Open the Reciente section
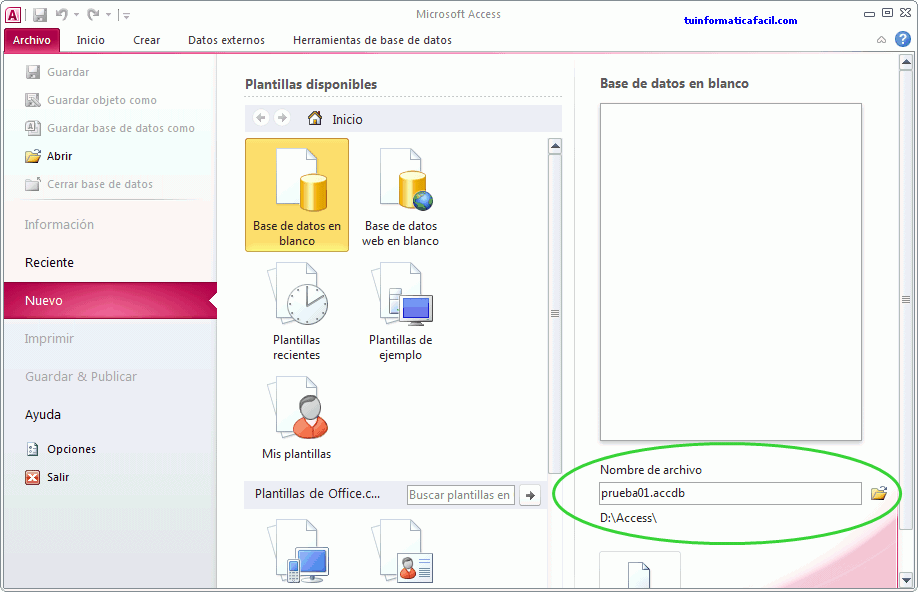Viewport: 918px width, 592px height. click(49, 263)
